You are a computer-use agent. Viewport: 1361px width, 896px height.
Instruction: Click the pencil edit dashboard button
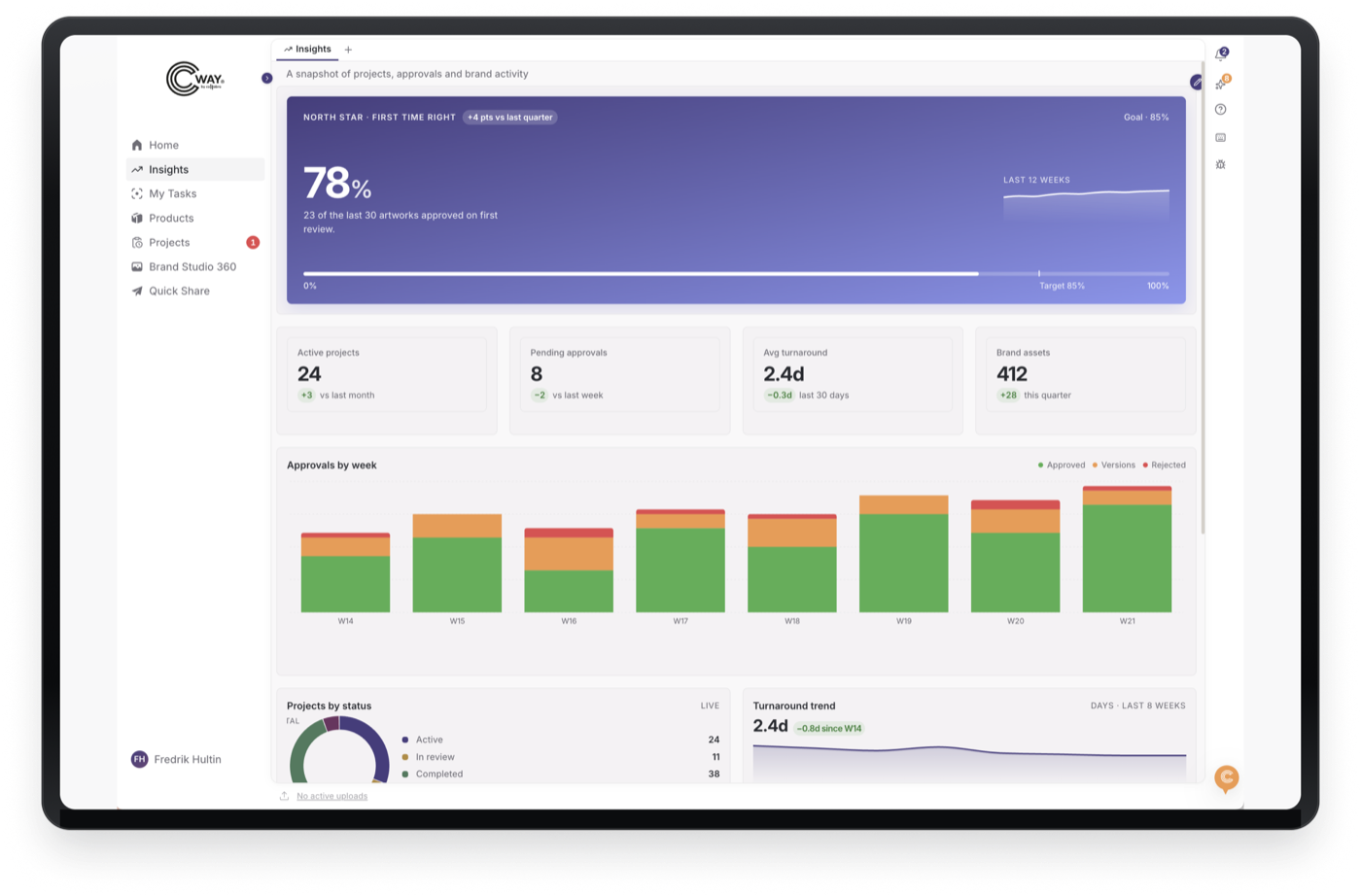coord(1197,82)
